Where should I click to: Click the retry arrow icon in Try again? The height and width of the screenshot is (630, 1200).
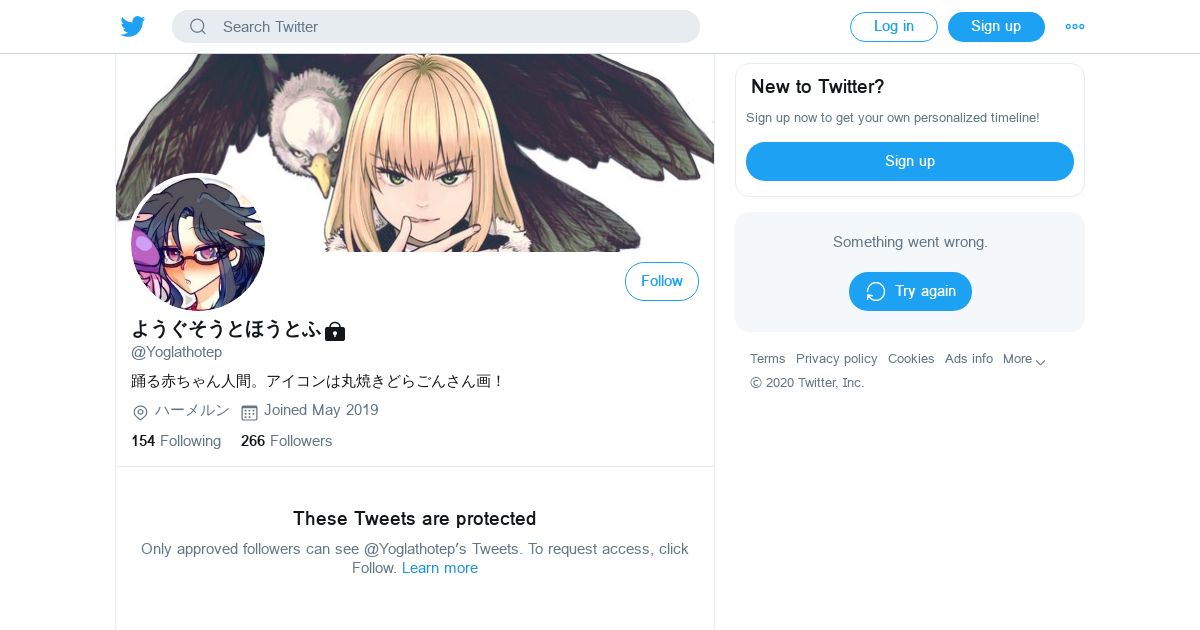(876, 291)
